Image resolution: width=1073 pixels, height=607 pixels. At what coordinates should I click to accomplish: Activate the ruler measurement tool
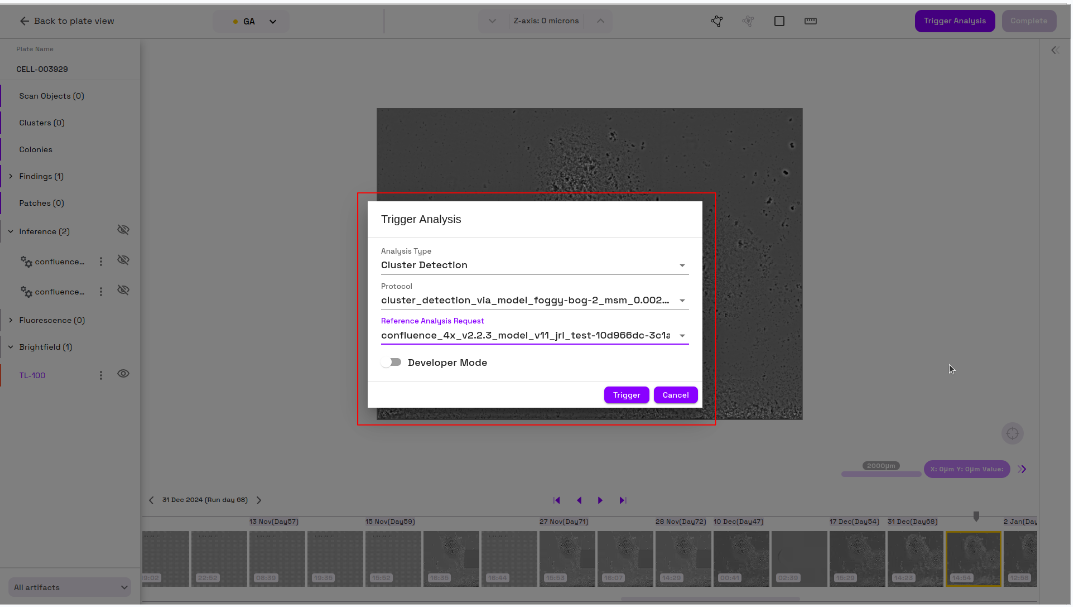pos(811,21)
